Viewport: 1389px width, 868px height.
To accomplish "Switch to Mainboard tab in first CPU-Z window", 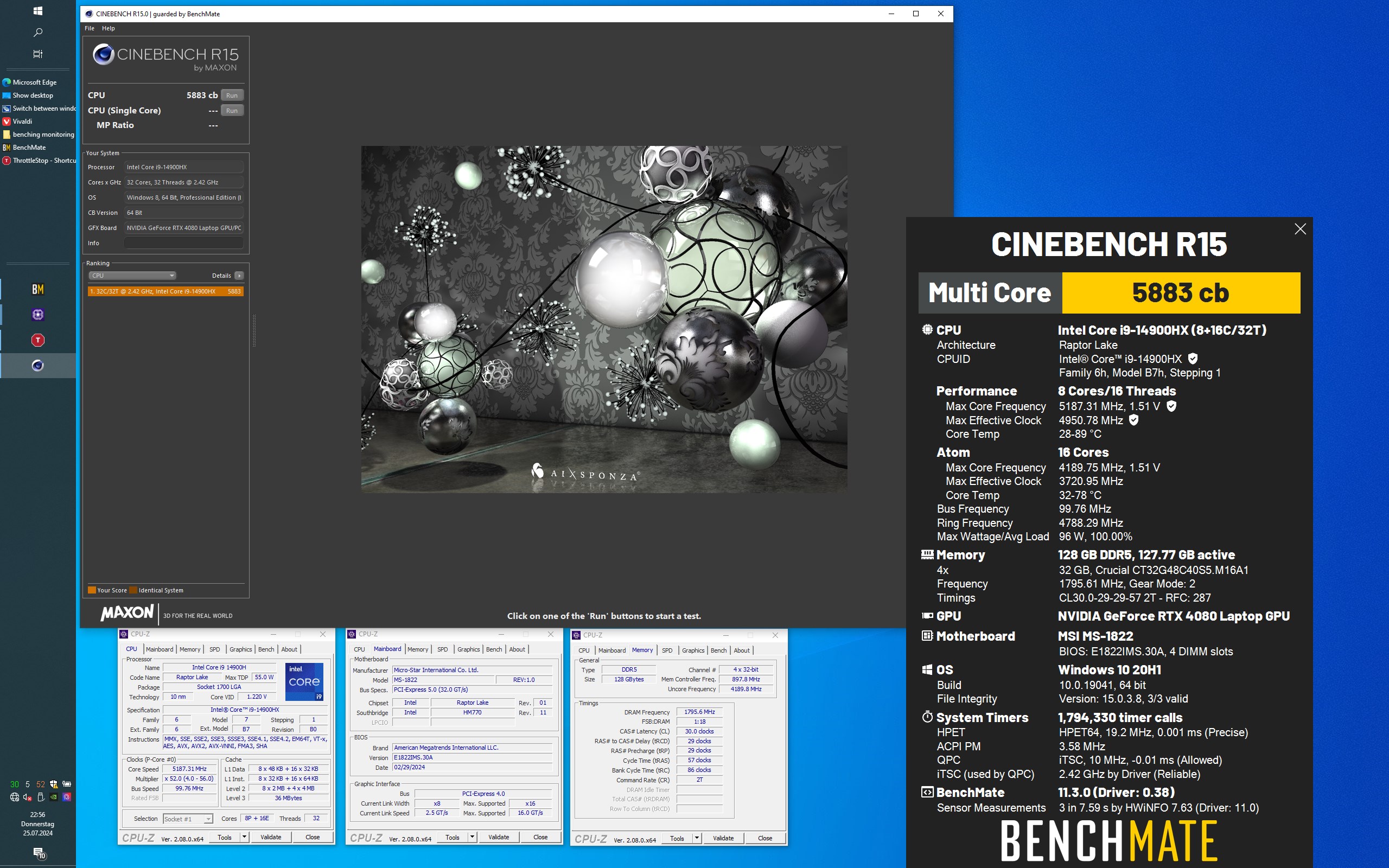I will point(160,649).
